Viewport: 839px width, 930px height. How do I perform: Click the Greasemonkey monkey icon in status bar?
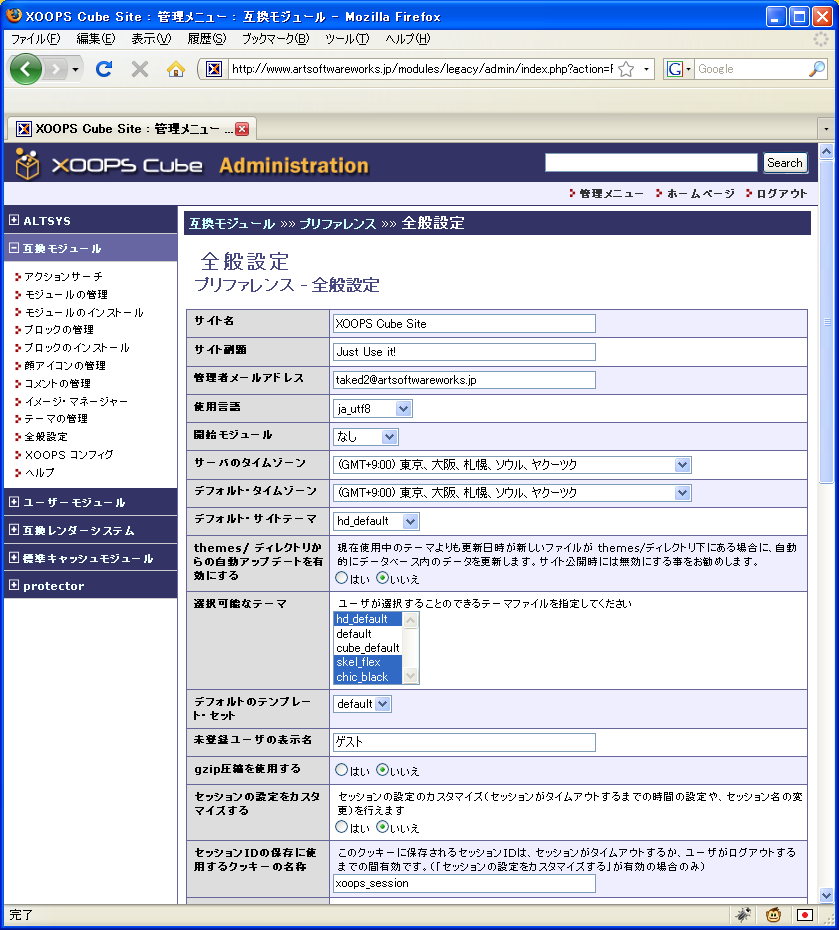click(x=773, y=915)
